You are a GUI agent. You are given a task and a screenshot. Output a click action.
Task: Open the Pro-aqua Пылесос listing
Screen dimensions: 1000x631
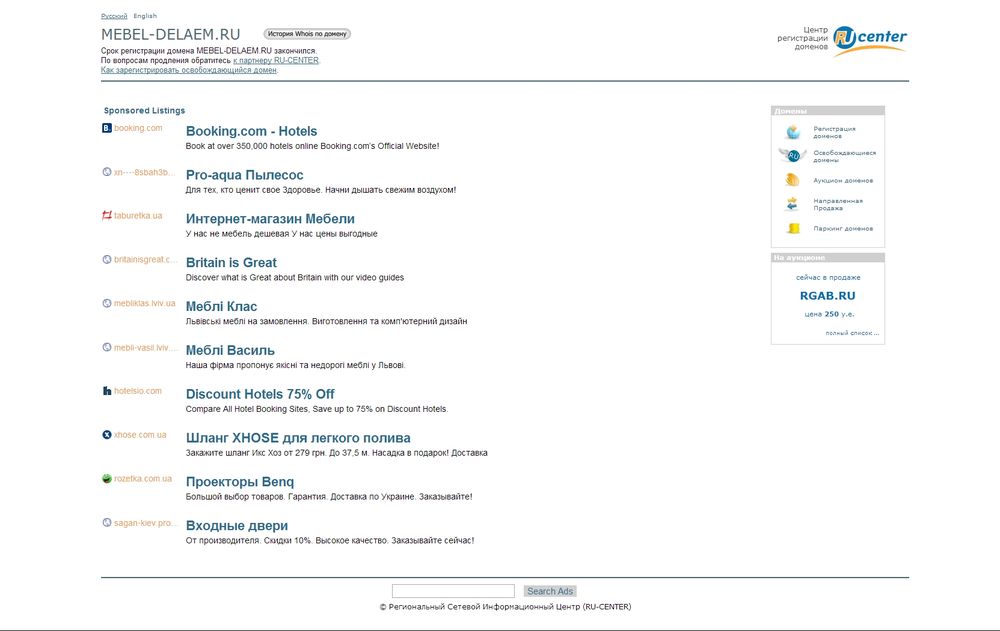244,175
